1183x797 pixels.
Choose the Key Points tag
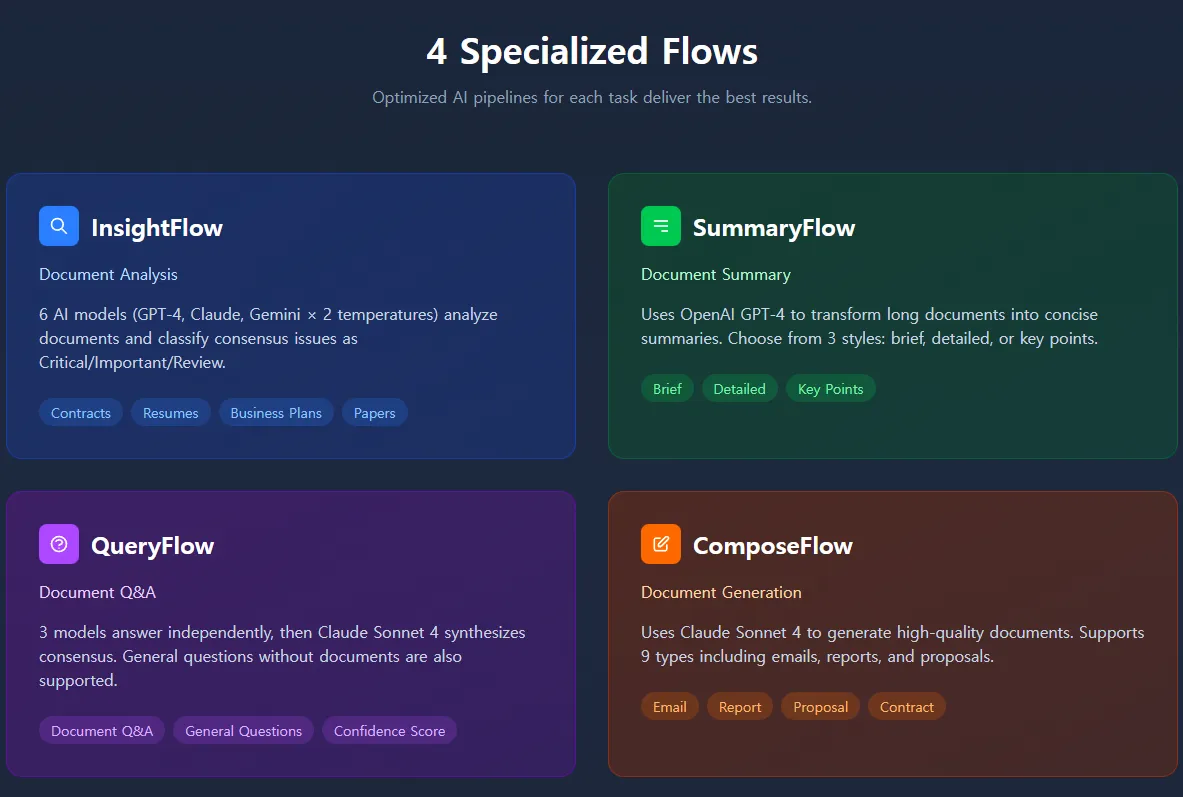831,389
